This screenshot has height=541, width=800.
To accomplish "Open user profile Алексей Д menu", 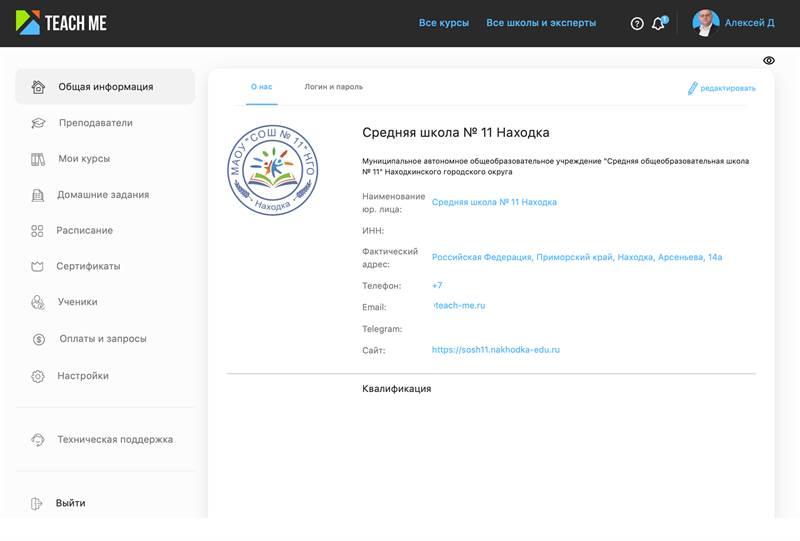I will tap(734, 23).
